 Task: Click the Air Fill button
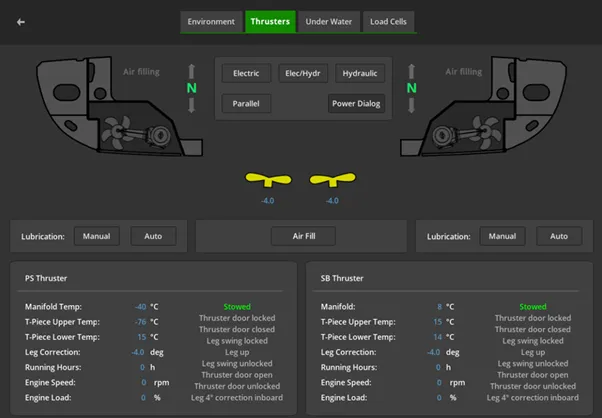tap(304, 236)
